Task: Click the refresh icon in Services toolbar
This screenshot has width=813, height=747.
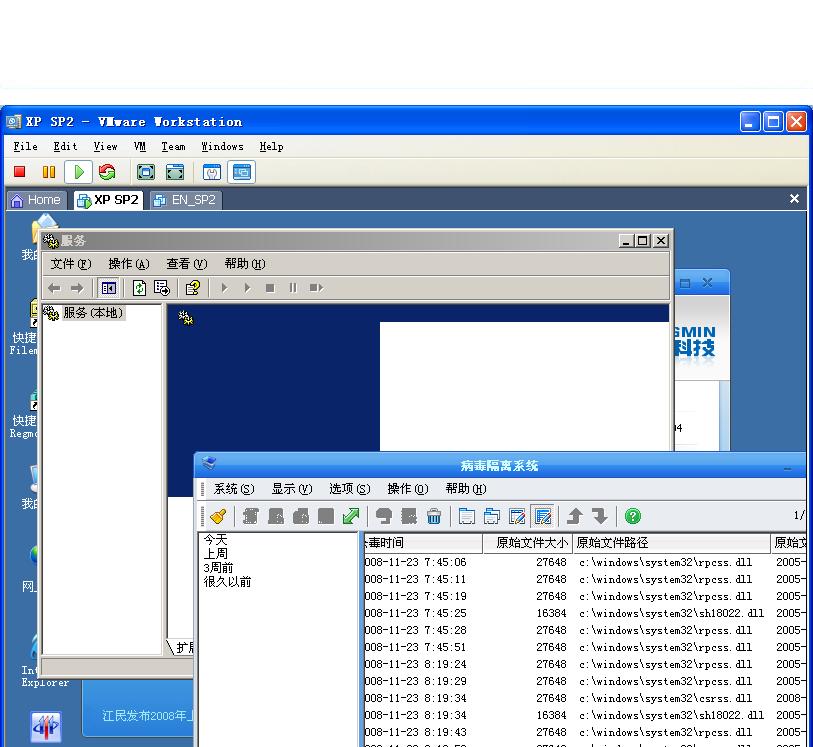Action: 140,288
